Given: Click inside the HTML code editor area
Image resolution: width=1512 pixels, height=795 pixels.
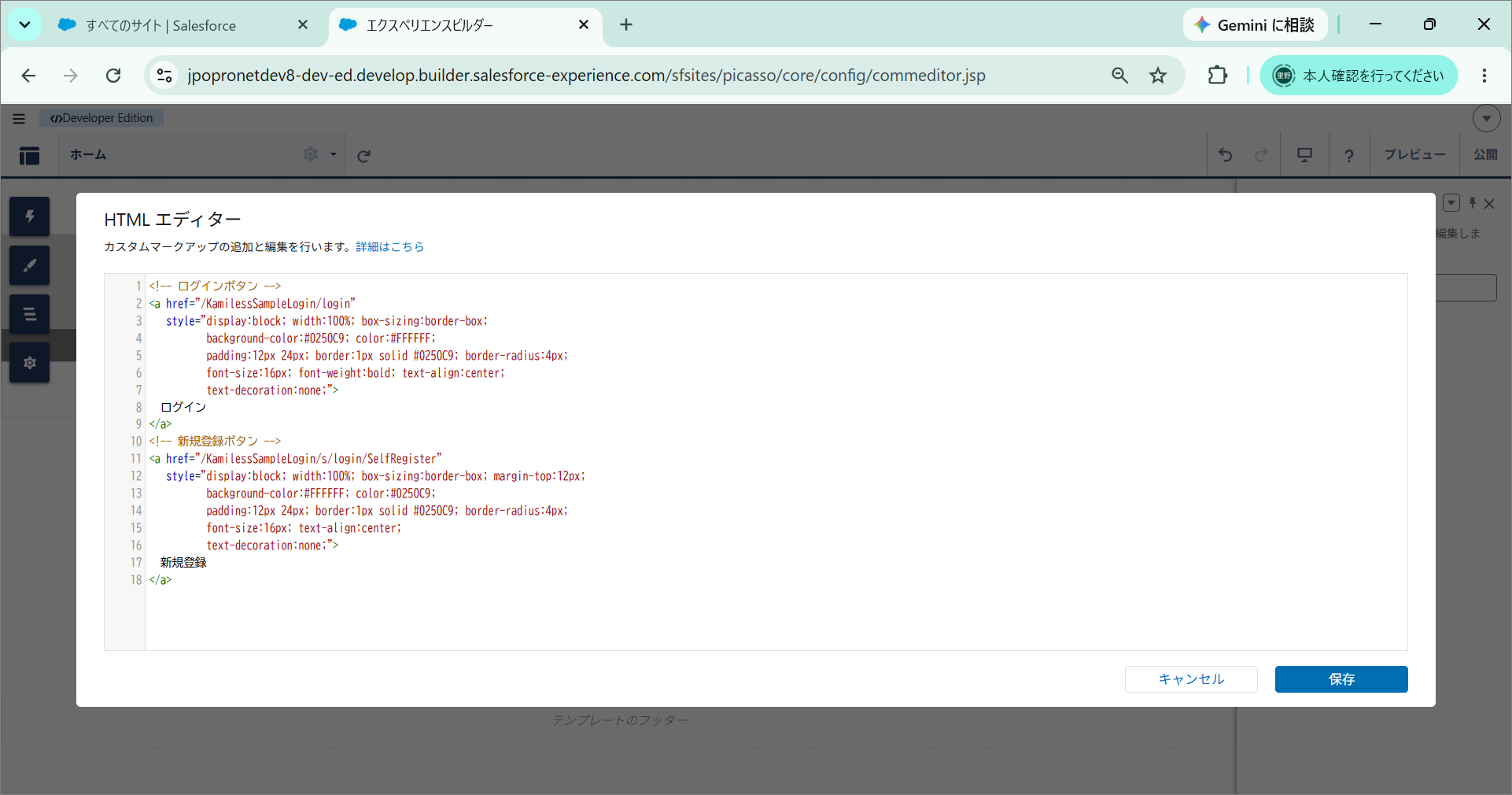Looking at the screenshot, I should pos(776,462).
